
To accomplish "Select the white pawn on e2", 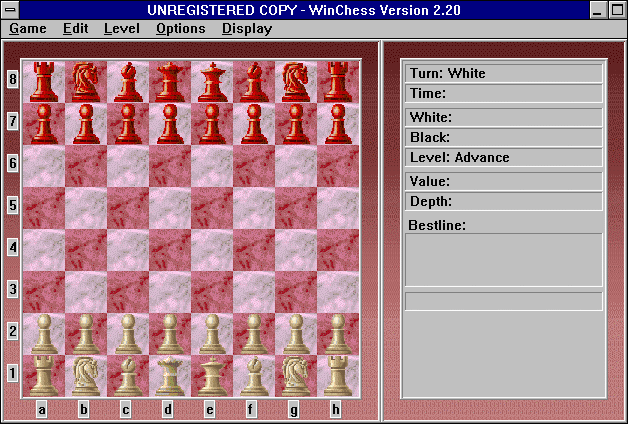I will [x=212, y=334].
